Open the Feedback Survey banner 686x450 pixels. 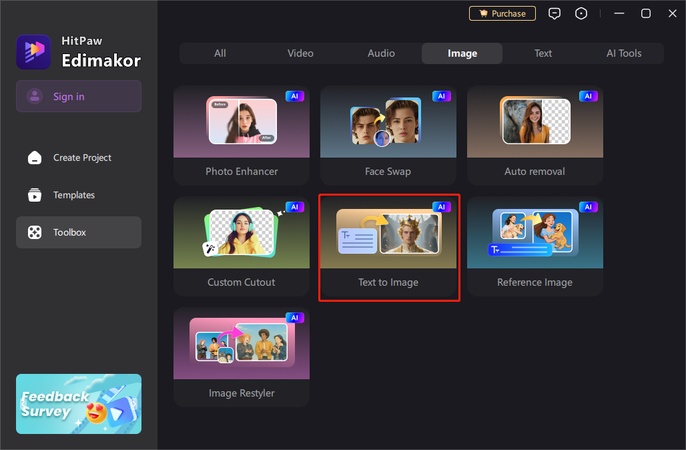point(79,404)
